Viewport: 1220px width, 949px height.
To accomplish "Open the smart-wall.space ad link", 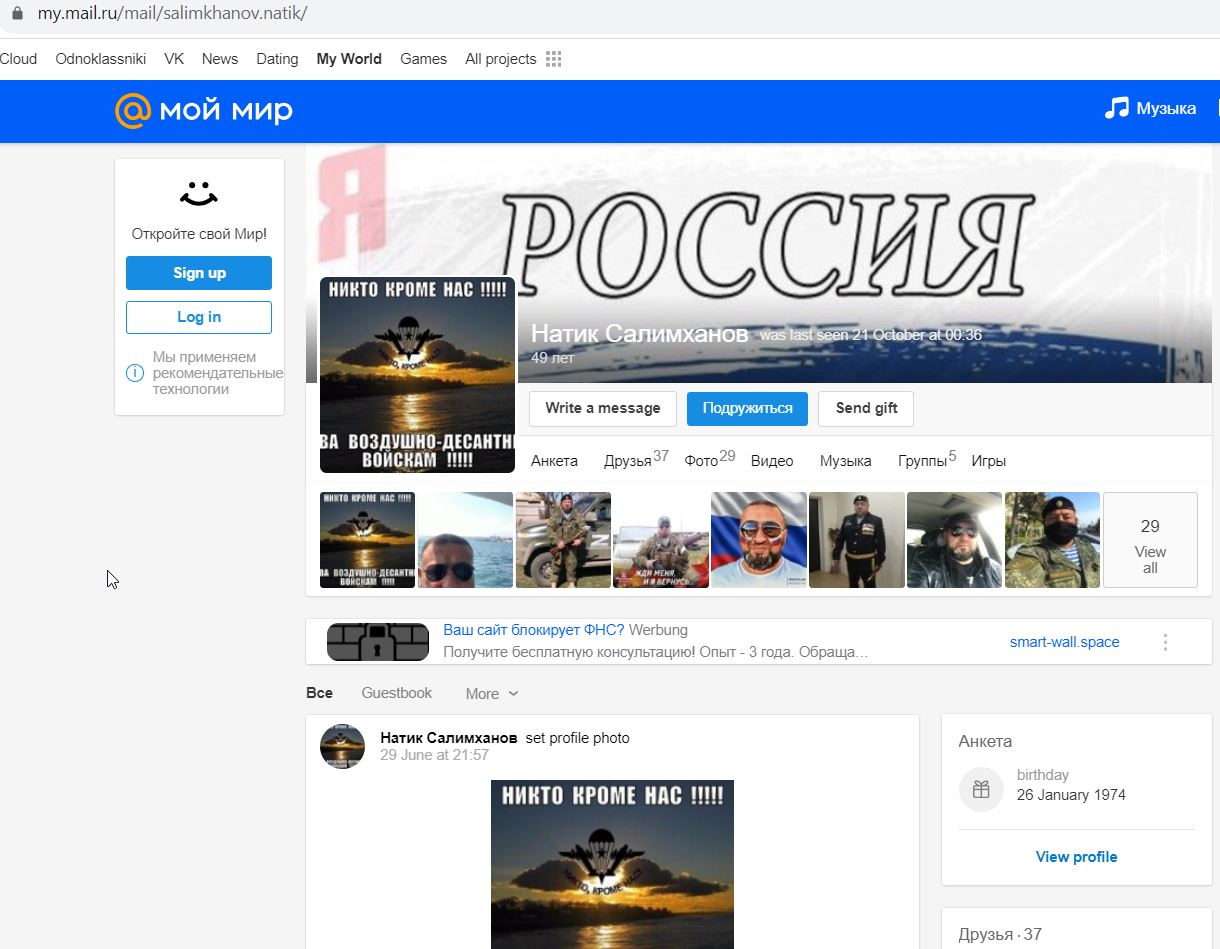I will [1065, 642].
